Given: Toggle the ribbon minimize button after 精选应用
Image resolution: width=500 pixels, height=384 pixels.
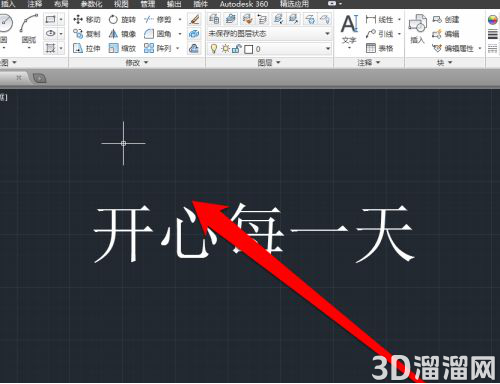Looking at the screenshot, I should coord(332,4).
